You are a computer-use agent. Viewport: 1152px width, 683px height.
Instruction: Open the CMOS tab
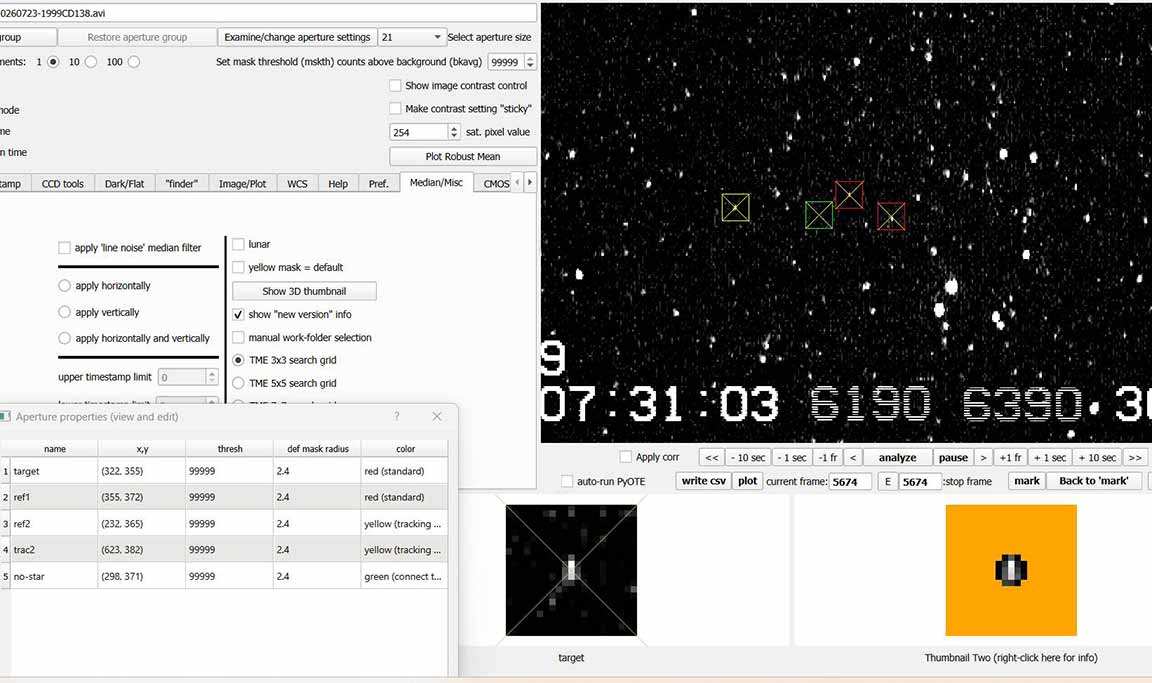(496, 184)
